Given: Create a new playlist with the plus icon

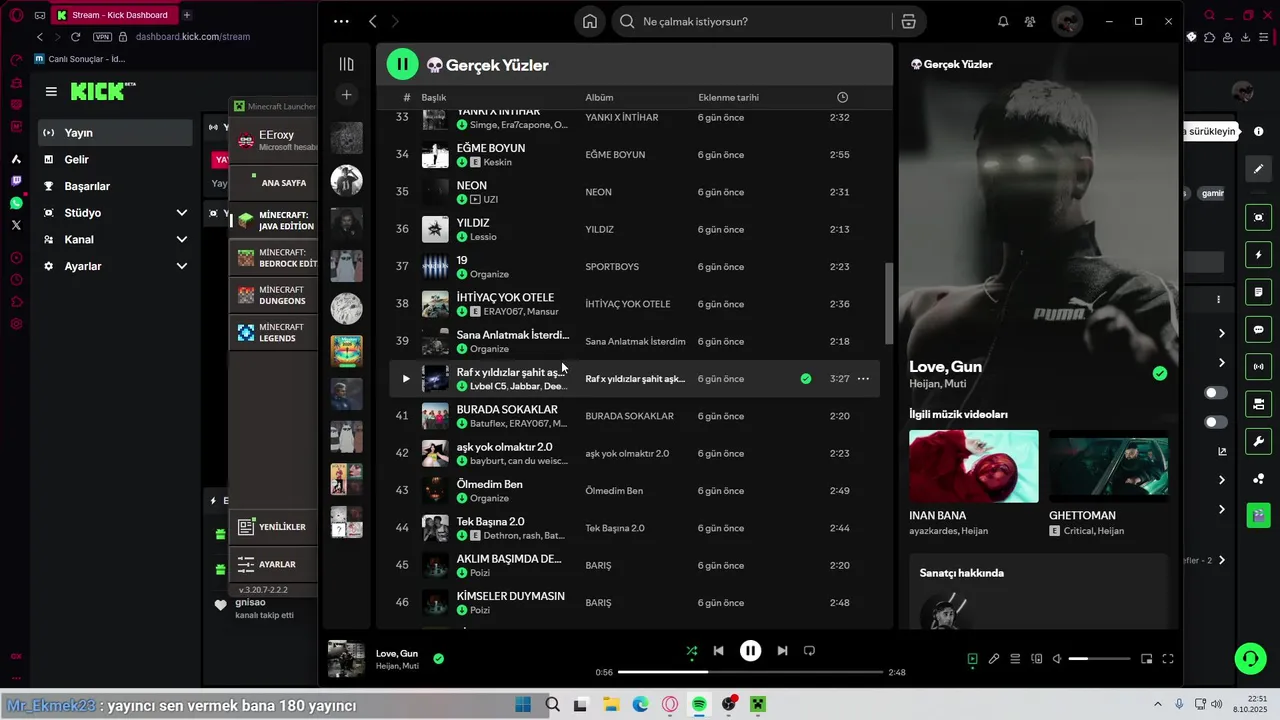Looking at the screenshot, I should [347, 95].
